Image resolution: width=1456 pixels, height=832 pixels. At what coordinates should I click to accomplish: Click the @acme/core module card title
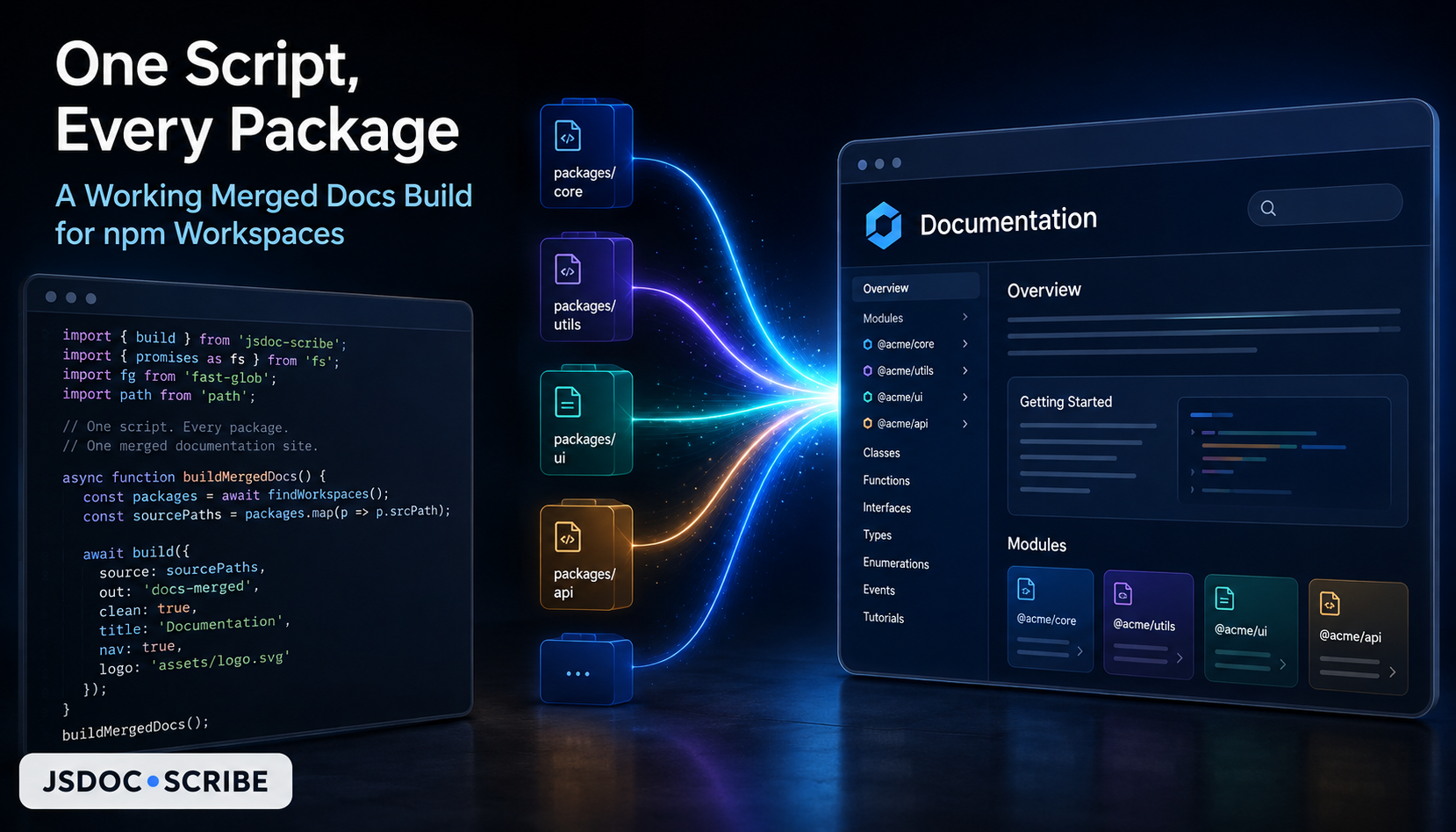coord(1046,619)
